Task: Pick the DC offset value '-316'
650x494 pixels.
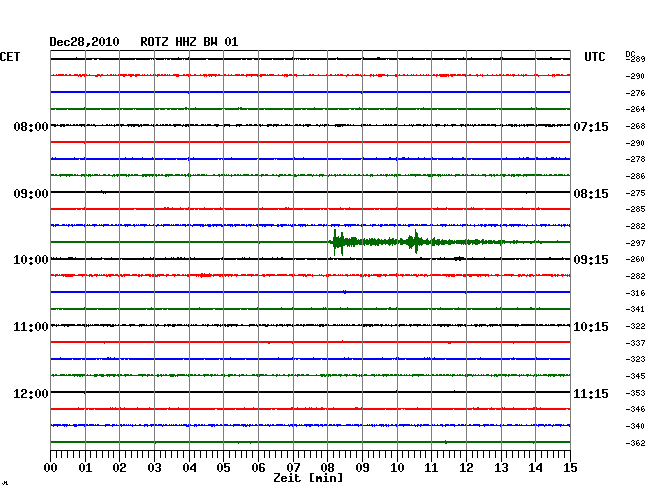Action: click(635, 293)
